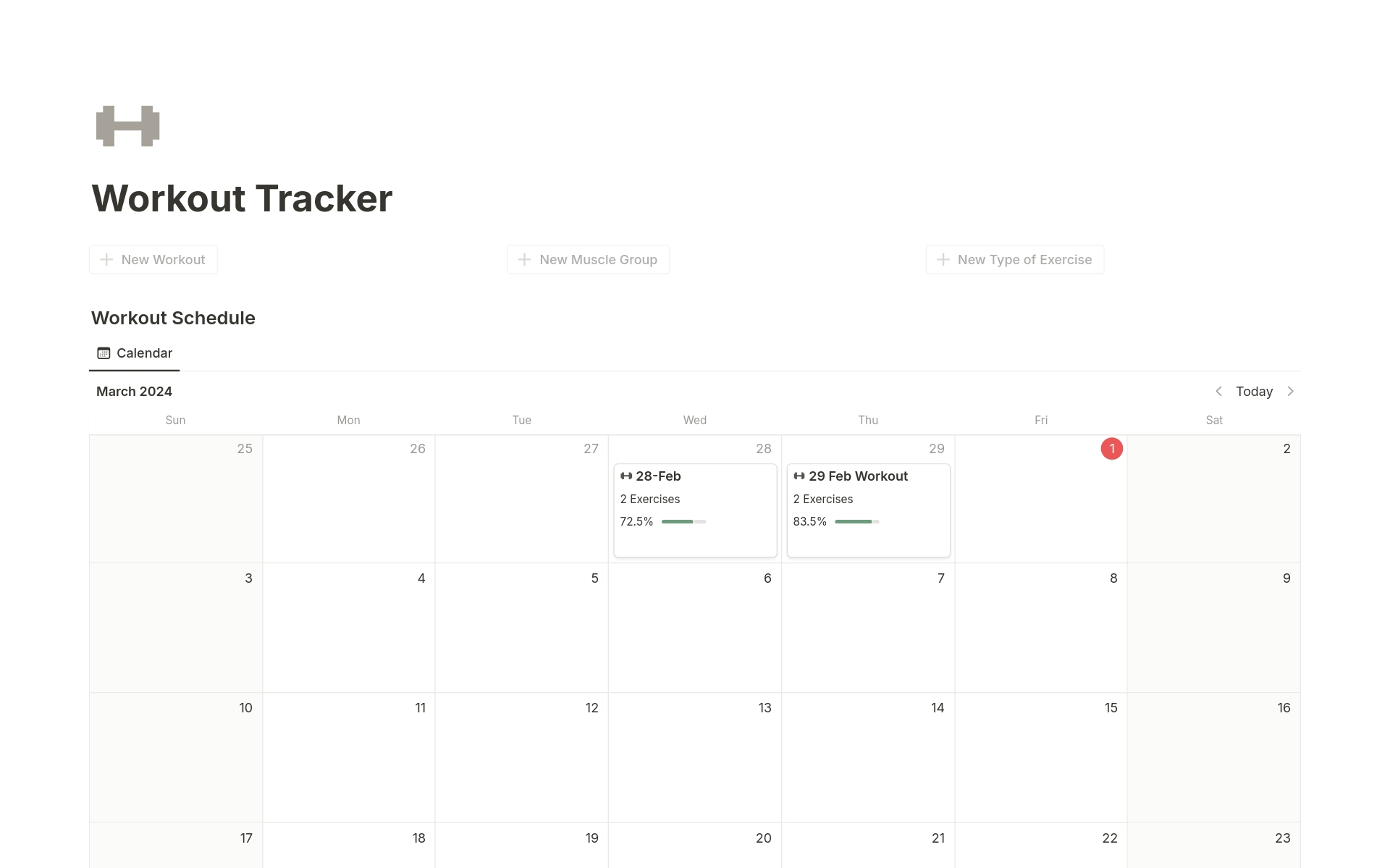Click the red notification badge on March 1
The width and height of the screenshot is (1390, 868).
click(x=1112, y=448)
